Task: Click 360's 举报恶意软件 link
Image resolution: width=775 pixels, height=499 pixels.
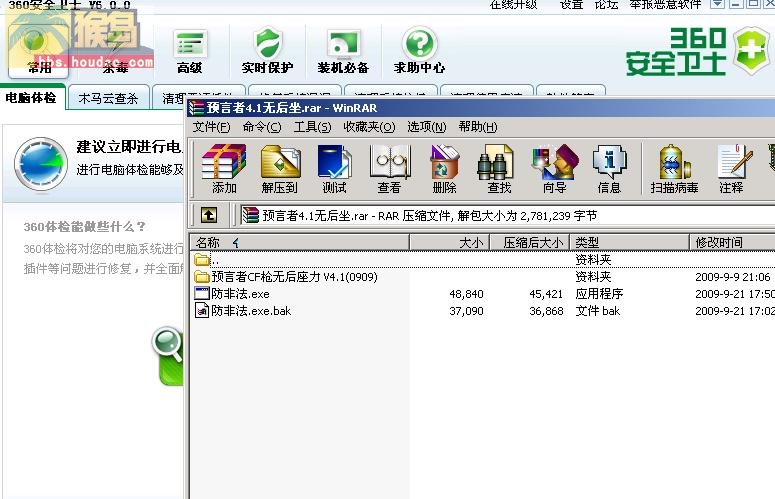Action: coord(665,4)
